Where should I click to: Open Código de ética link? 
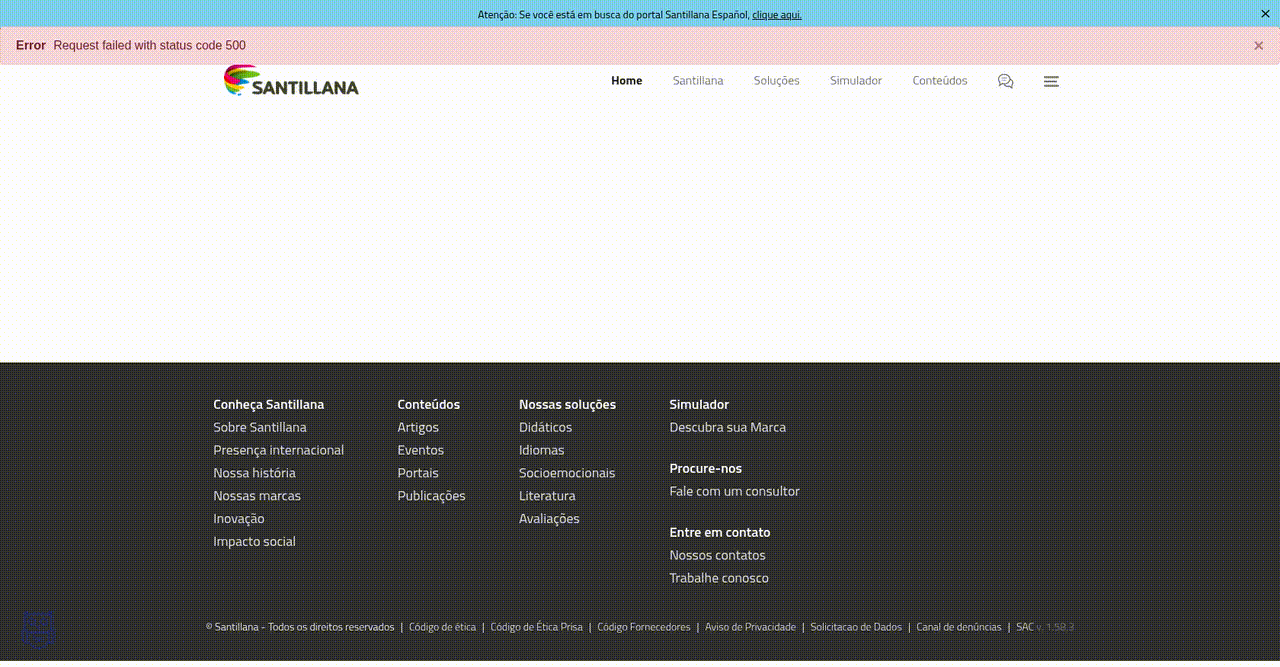(443, 627)
